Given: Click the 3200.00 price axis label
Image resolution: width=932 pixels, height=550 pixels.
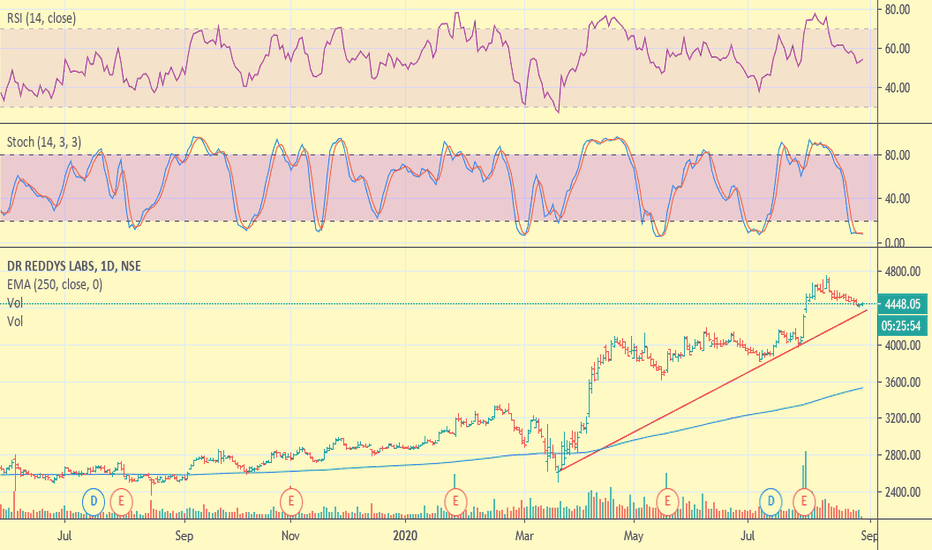Looking at the screenshot, I should [x=903, y=419].
